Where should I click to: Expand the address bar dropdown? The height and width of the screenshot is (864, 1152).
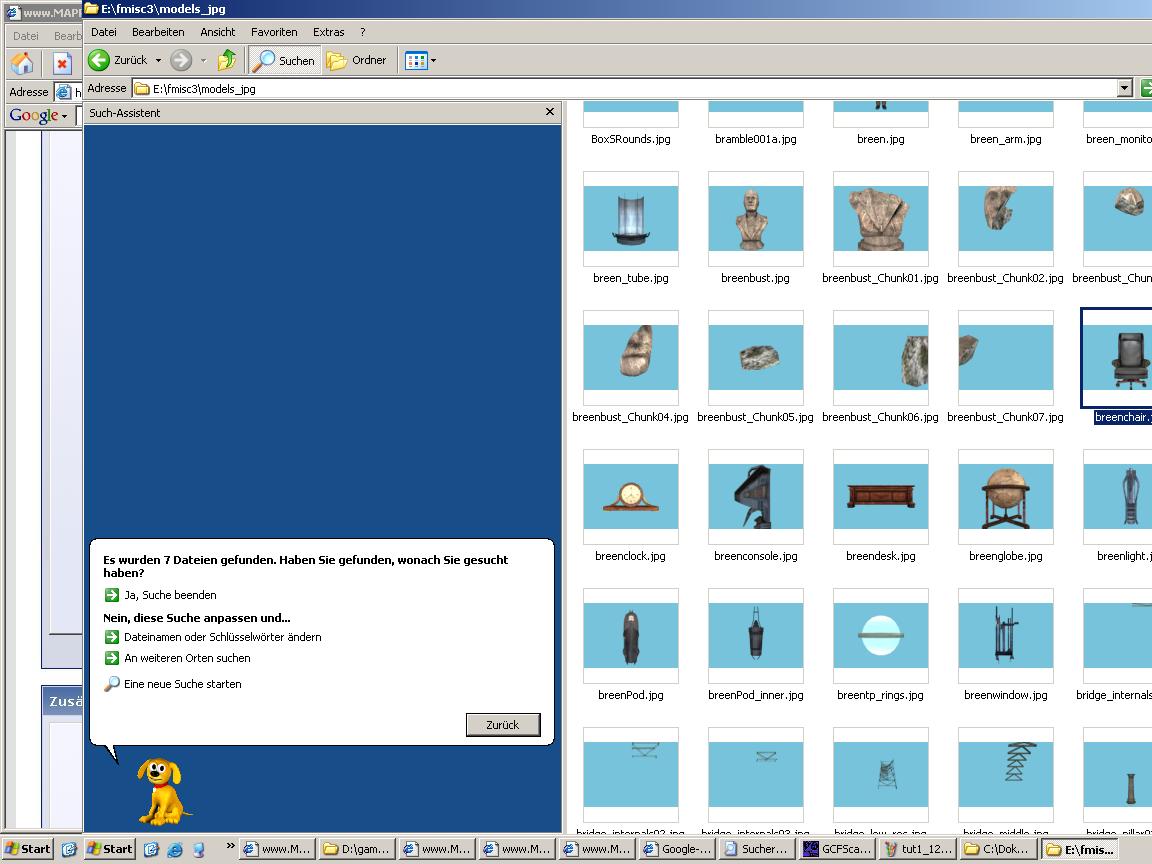[x=1124, y=88]
